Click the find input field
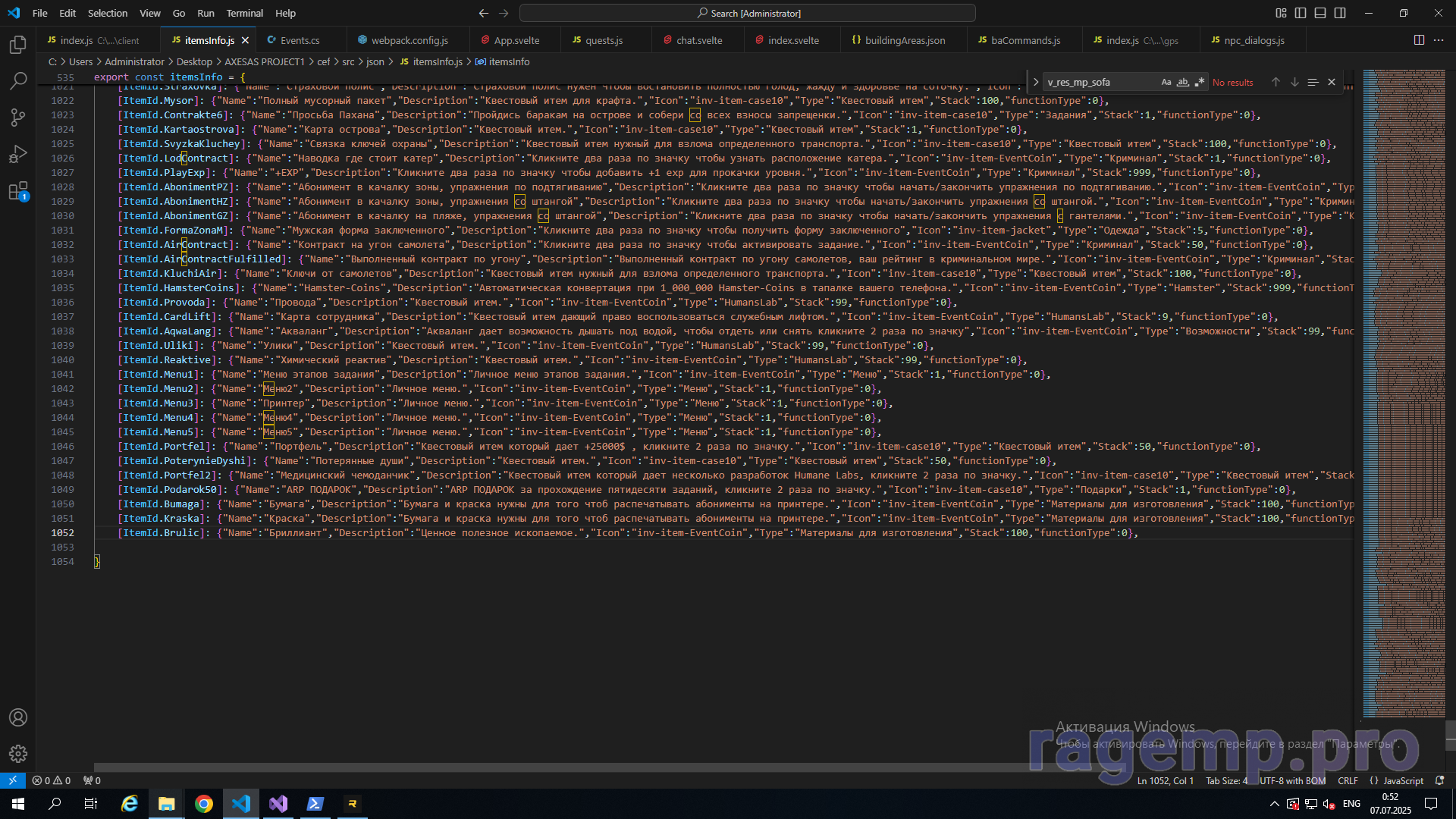The height and width of the screenshot is (819, 1456). 1100,82
